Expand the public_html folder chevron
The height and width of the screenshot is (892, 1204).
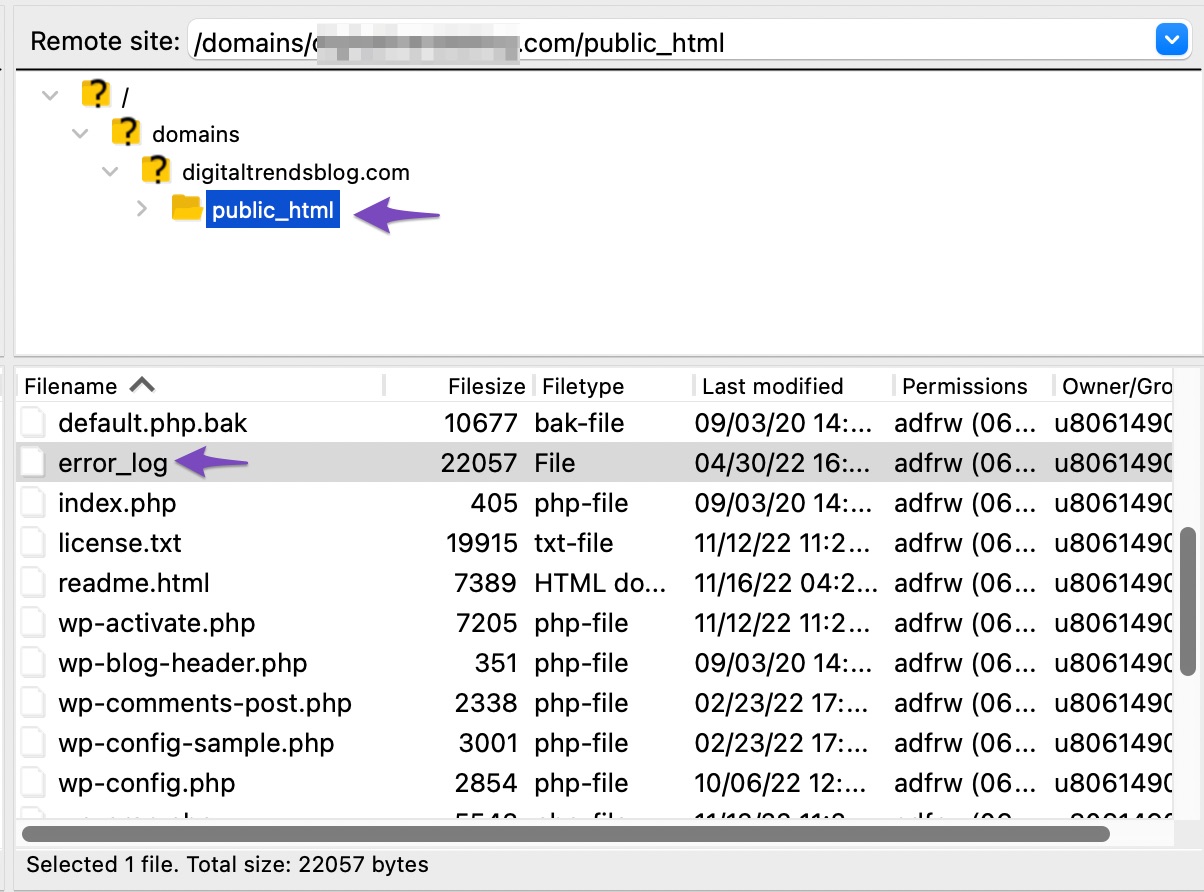click(142, 209)
